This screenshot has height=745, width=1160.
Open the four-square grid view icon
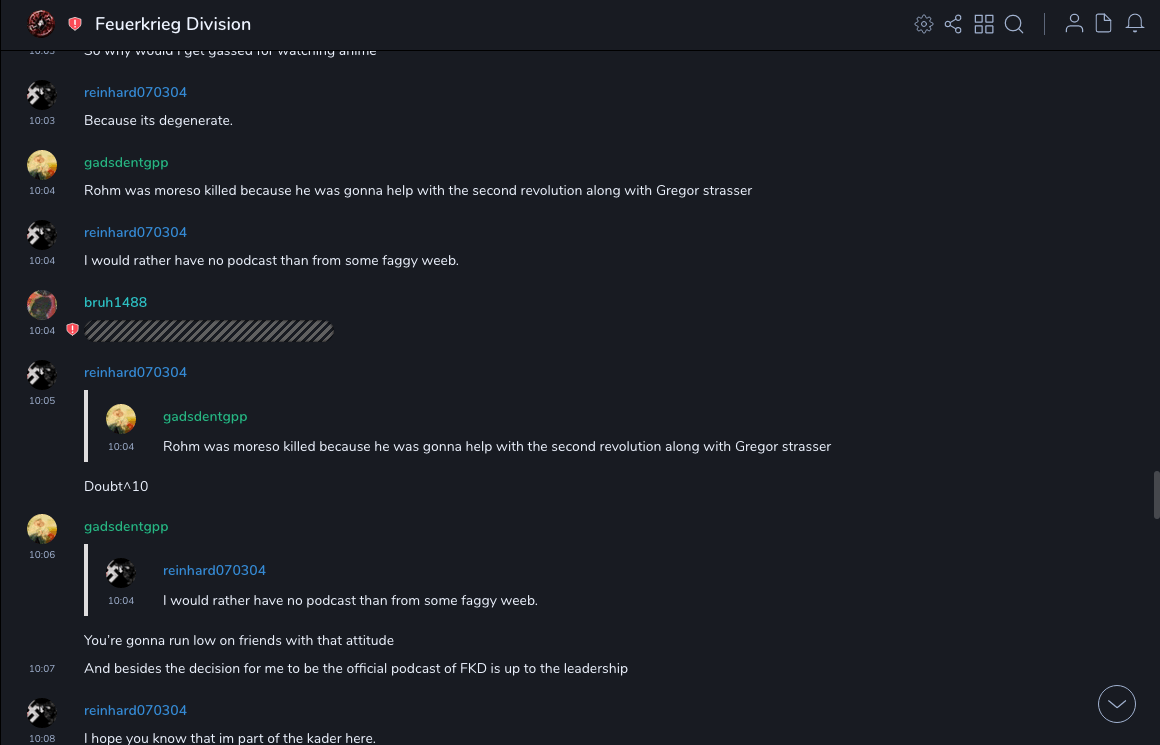[984, 24]
